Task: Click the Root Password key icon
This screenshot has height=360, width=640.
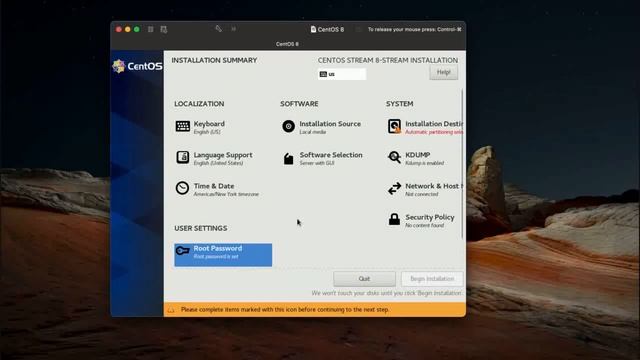Action: click(182, 251)
